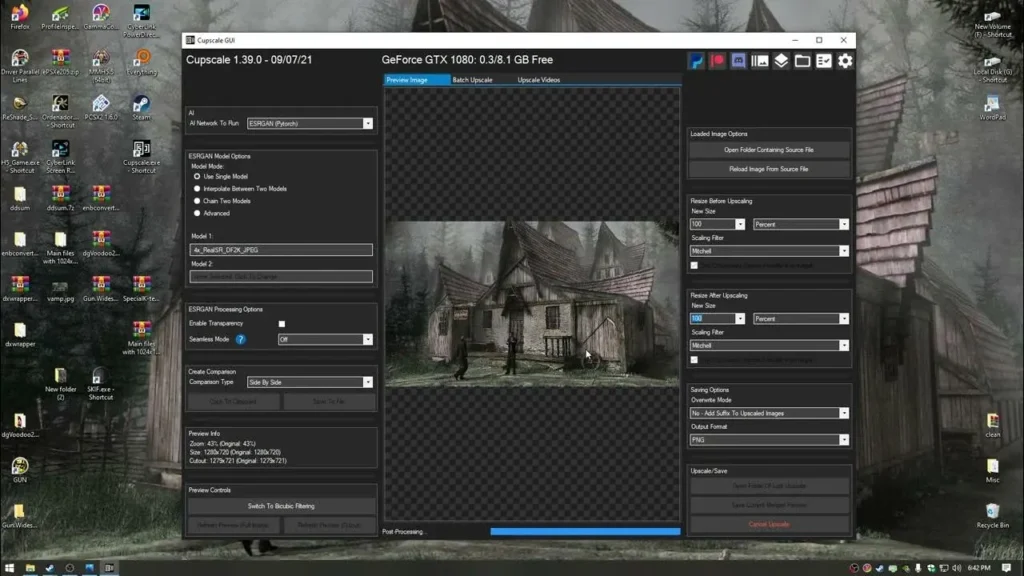The height and width of the screenshot is (576, 1024).
Task: Click the checklist icon in header
Action: [823, 61]
